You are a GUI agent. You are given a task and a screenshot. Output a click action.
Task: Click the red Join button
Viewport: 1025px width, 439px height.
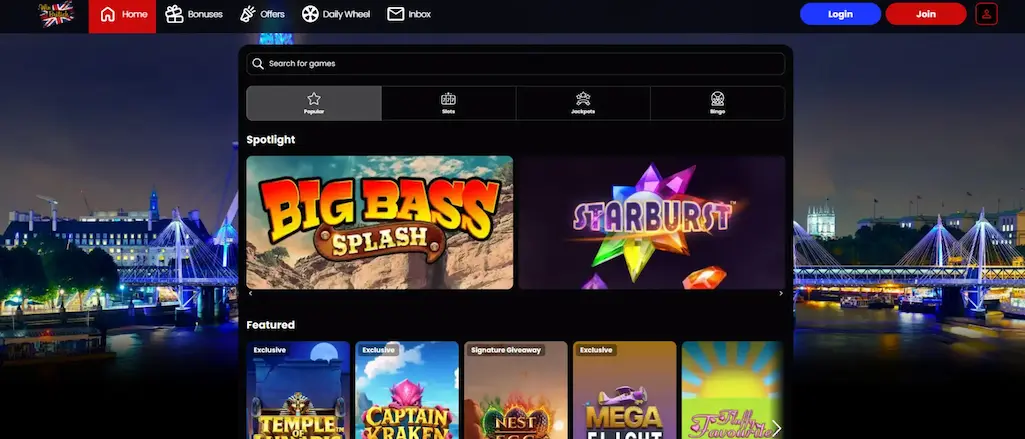[926, 14]
